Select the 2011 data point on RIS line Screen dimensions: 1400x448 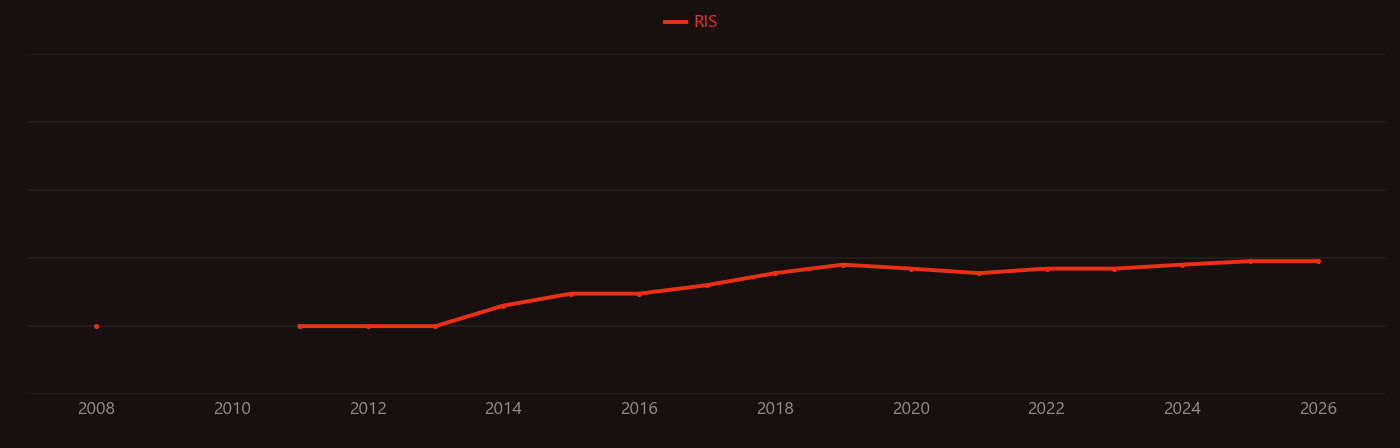click(300, 326)
